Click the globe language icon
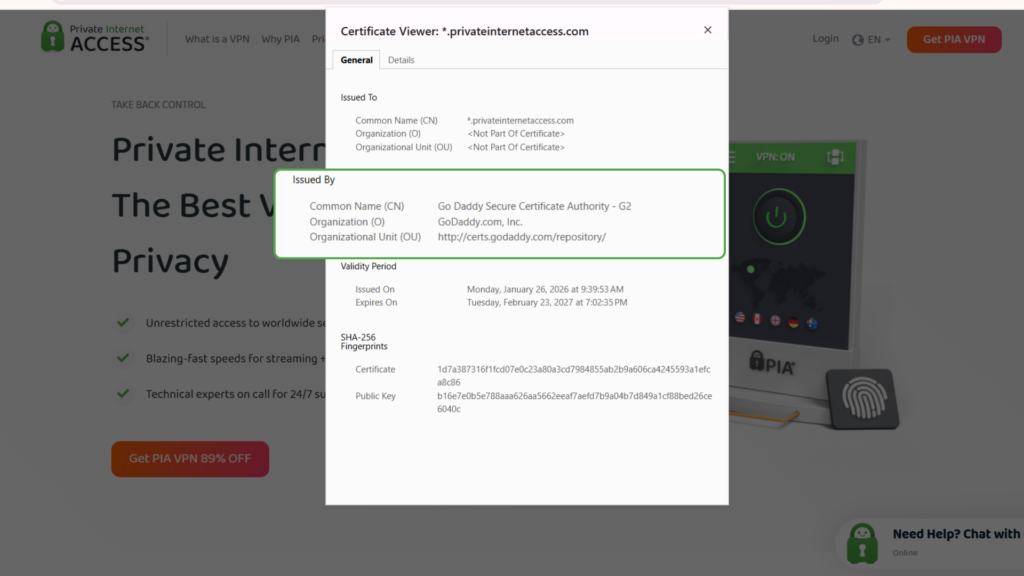This screenshot has height=576, width=1024. pyautogui.click(x=857, y=40)
